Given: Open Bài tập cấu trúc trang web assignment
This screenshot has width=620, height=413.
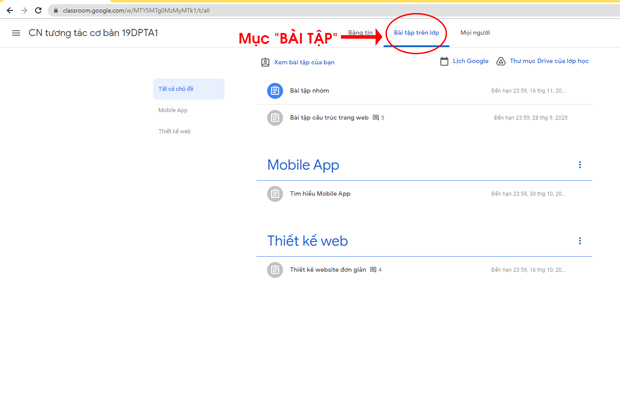Looking at the screenshot, I should (329, 117).
